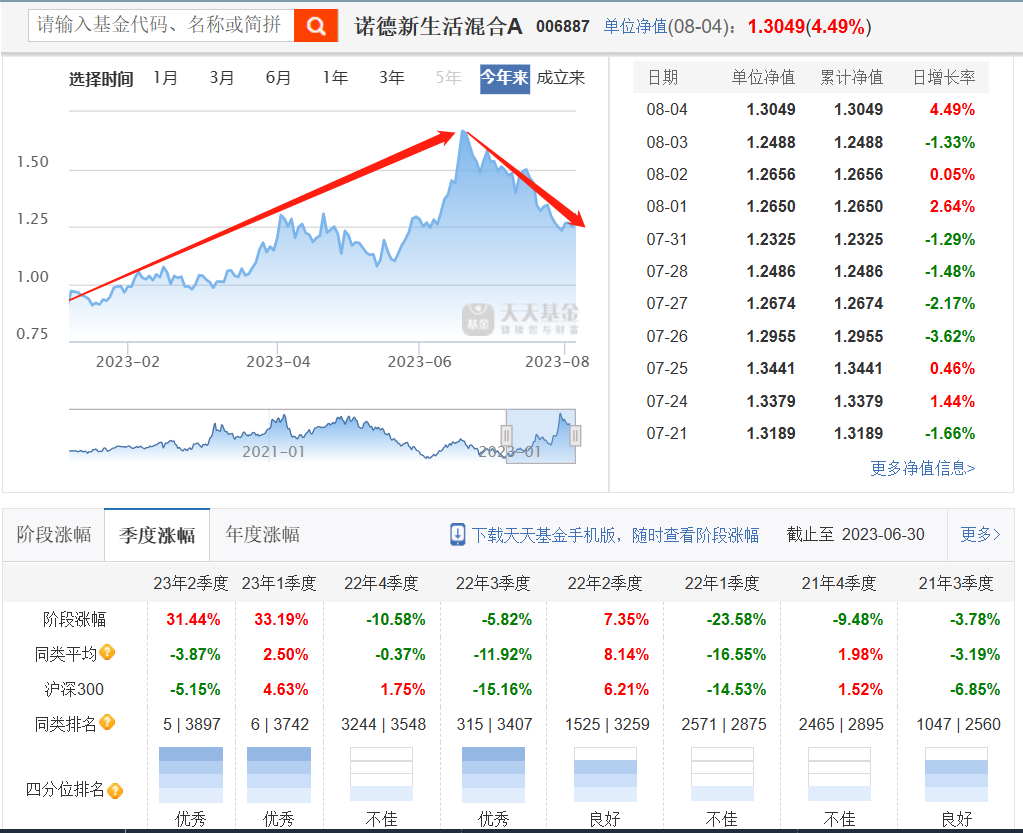This screenshot has height=833, width=1023.
Task: Click the 3244 | 3548 ranking value
Action: click(x=384, y=724)
